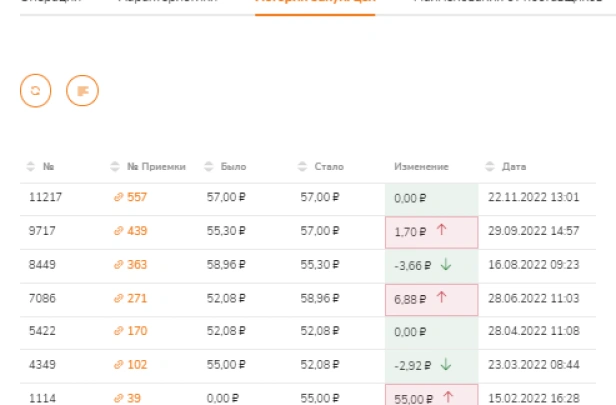Click the Изменение column header
Viewport: 616px width, 405px height.
[x=421, y=167]
